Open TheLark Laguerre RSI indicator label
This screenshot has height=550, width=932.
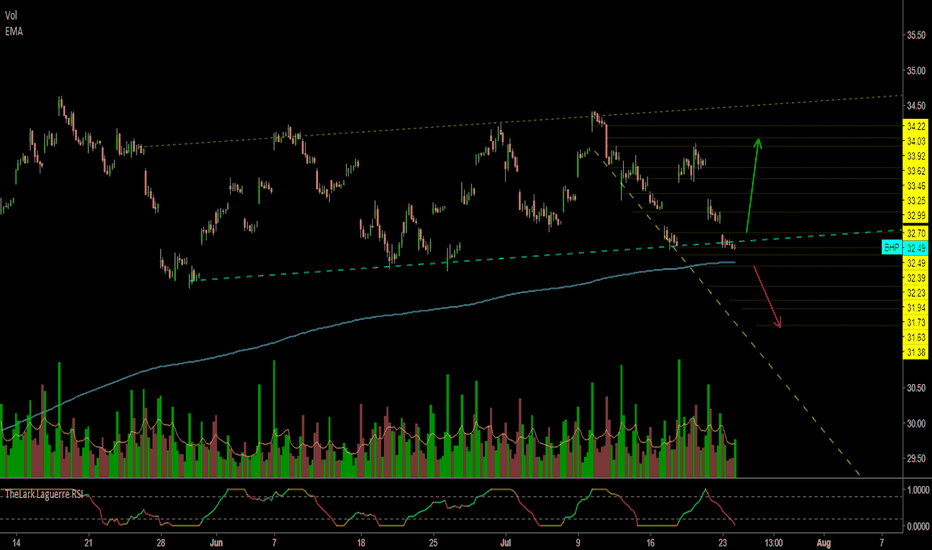coord(43,494)
